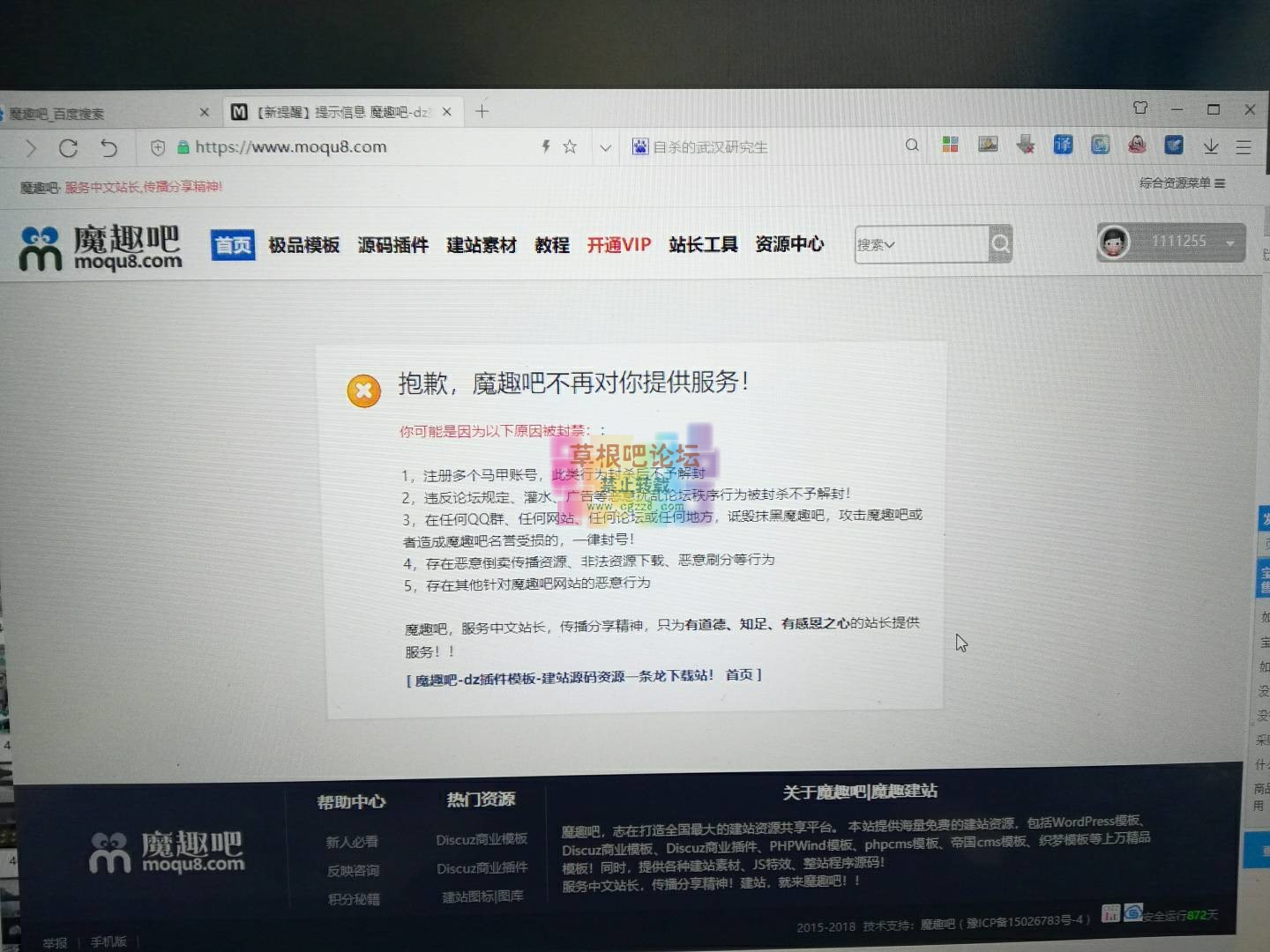Select the 提示信息 魔趣吧 tab

tap(342, 112)
